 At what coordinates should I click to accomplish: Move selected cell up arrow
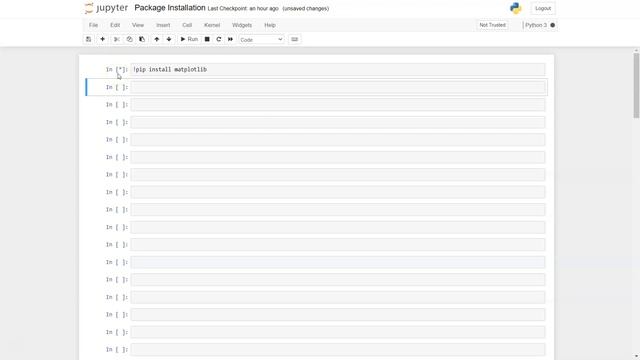click(157, 39)
